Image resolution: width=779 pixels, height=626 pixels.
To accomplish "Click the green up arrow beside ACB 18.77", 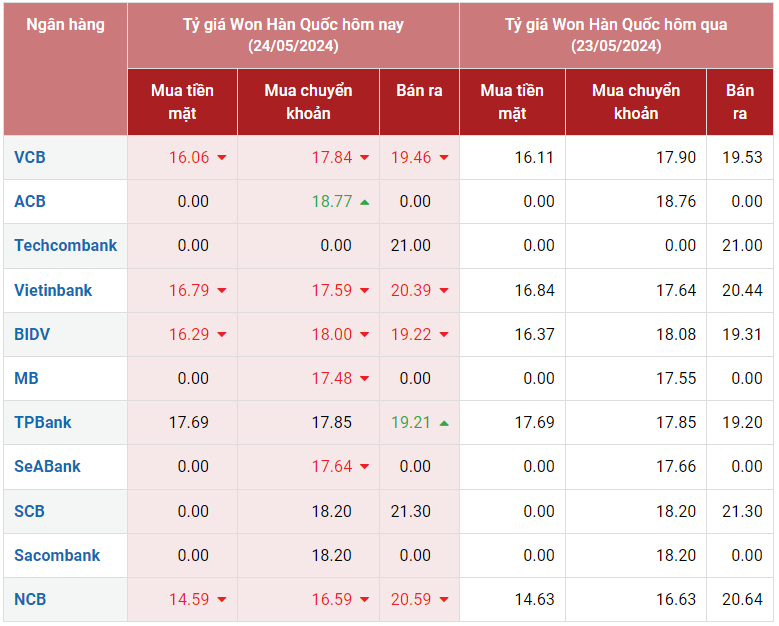I will (x=364, y=202).
